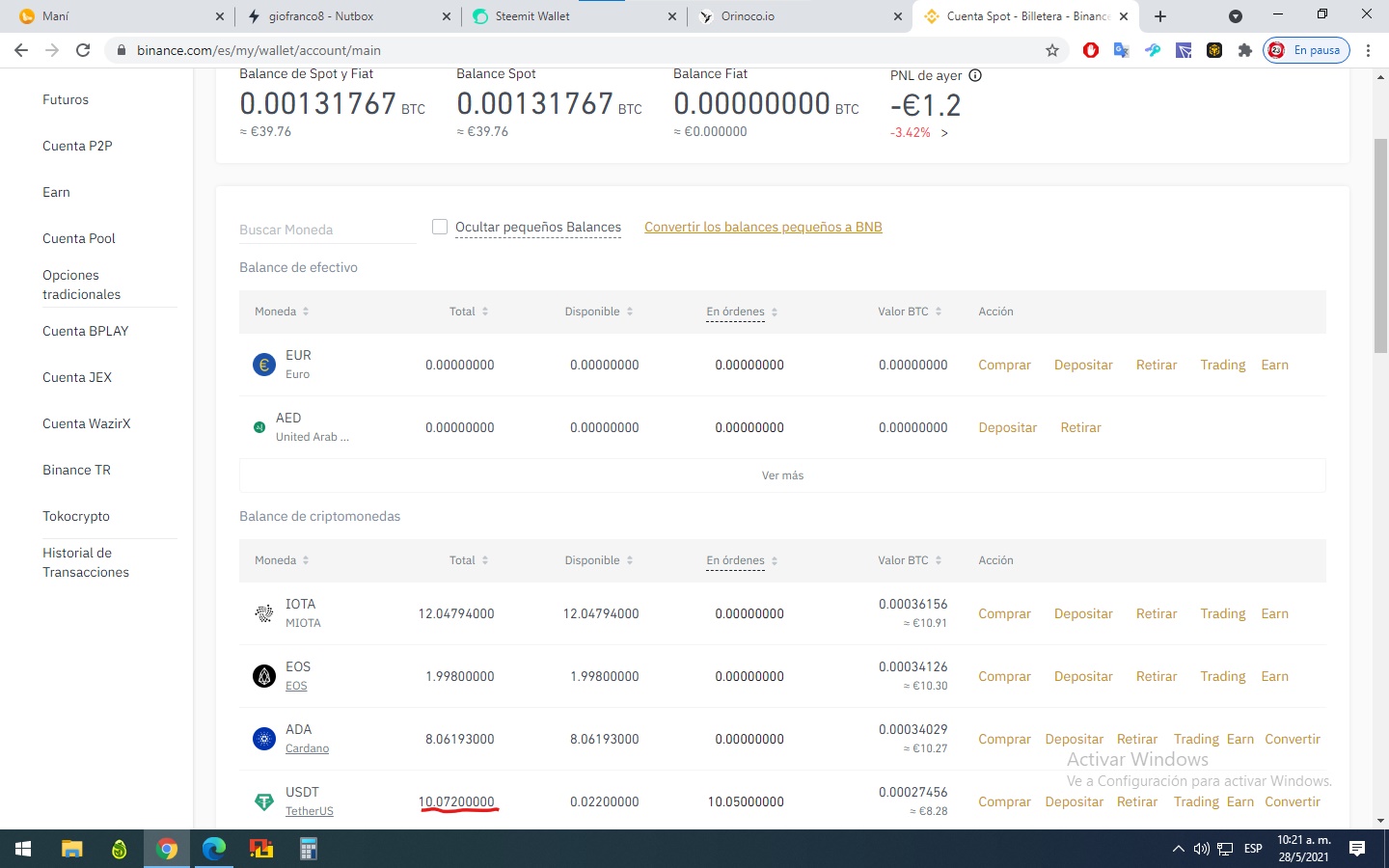
Task: Click Depositar for AED
Action: pyautogui.click(x=1007, y=427)
